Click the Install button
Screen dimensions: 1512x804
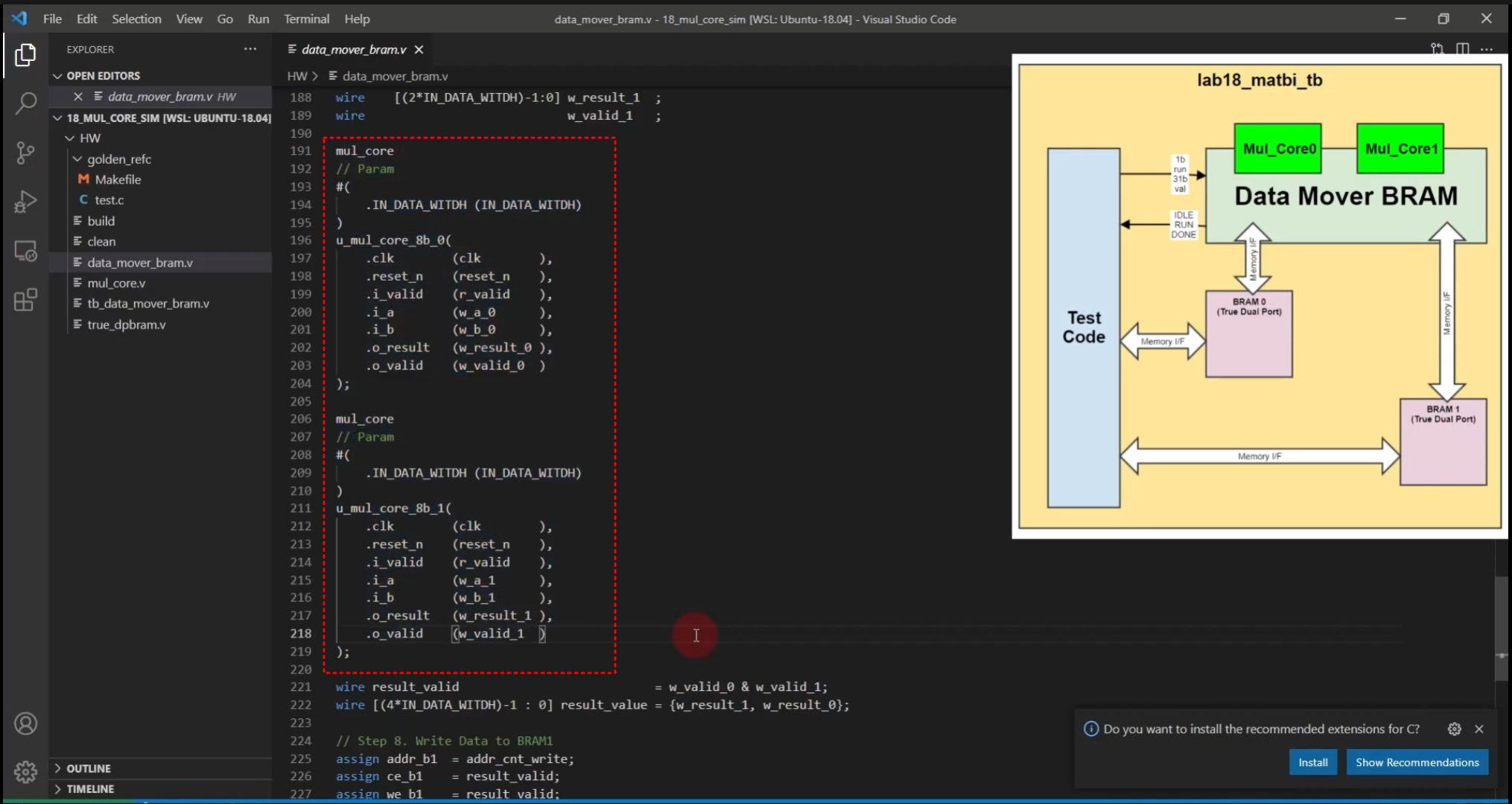coord(1312,762)
